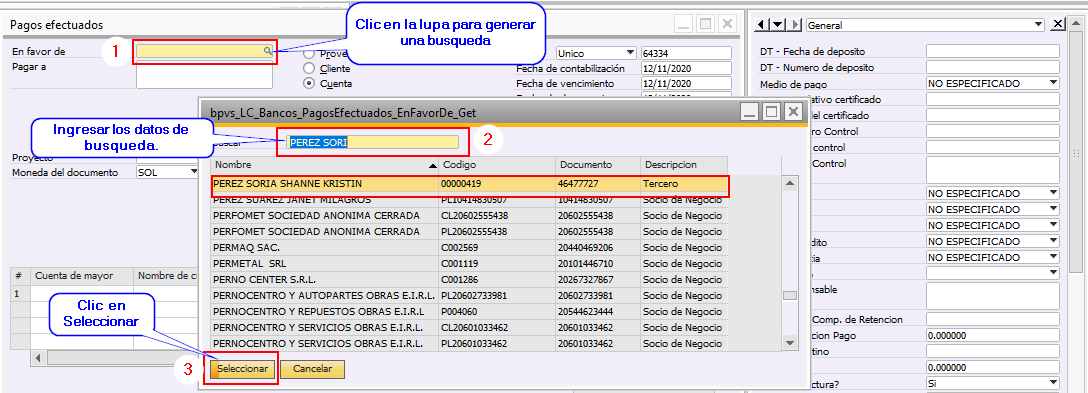Open the tab list with down arrow beside General

(778, 25)
